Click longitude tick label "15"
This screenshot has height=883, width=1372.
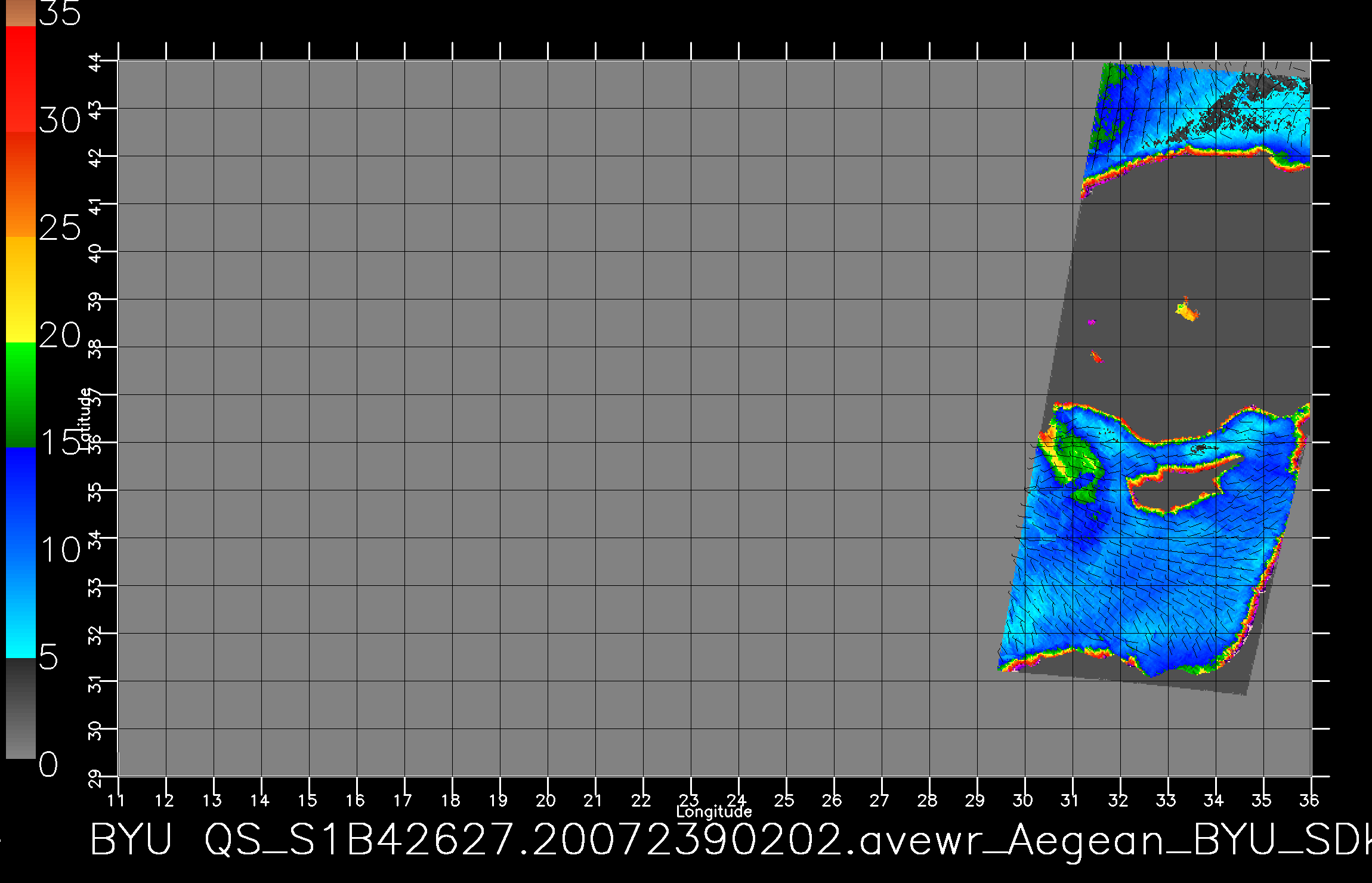[x=308, y=800]
